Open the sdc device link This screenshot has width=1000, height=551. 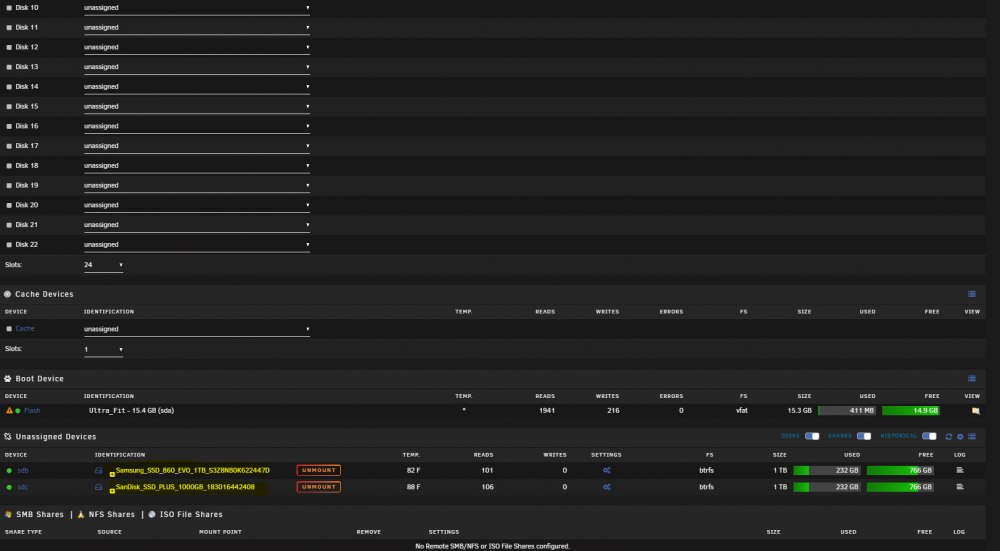click(x=22, y=487)
